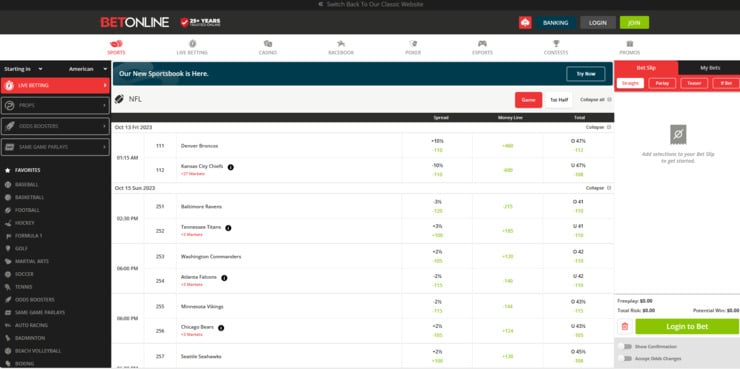Select Martial Arts in the sports sidebar

click(x=32, y=261)
